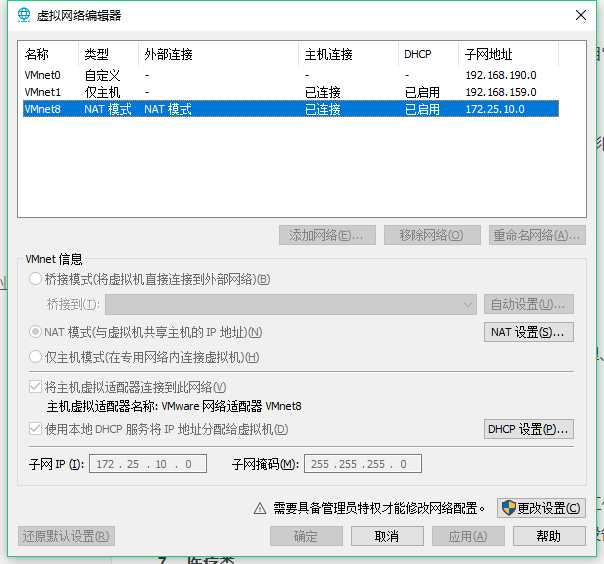Toggle 将主机虚拟适配器连接到此网络 checkbox
604x564 pixels.
point(35,386)
